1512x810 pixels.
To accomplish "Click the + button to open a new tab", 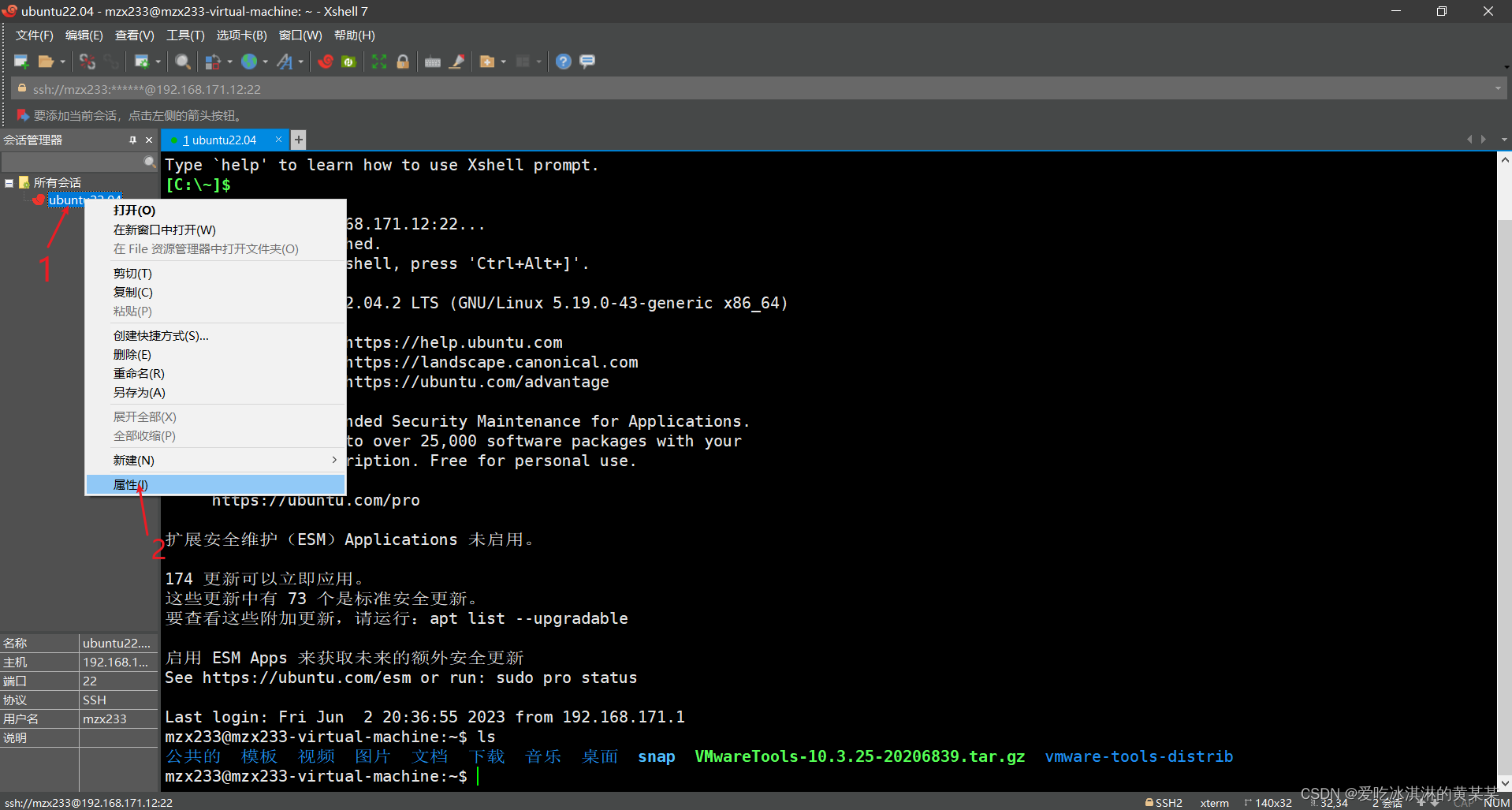I will point(297,140).
